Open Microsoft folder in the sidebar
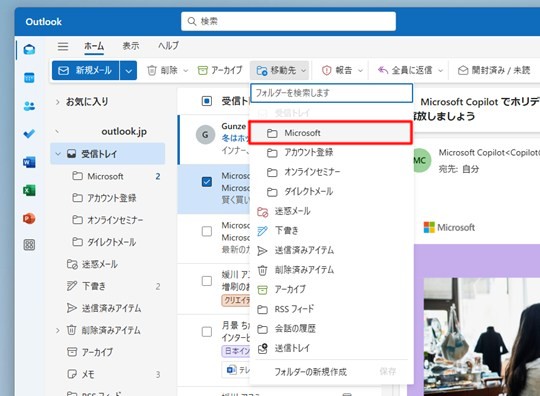This screenshot has height=396, width=540. [108, 176]
